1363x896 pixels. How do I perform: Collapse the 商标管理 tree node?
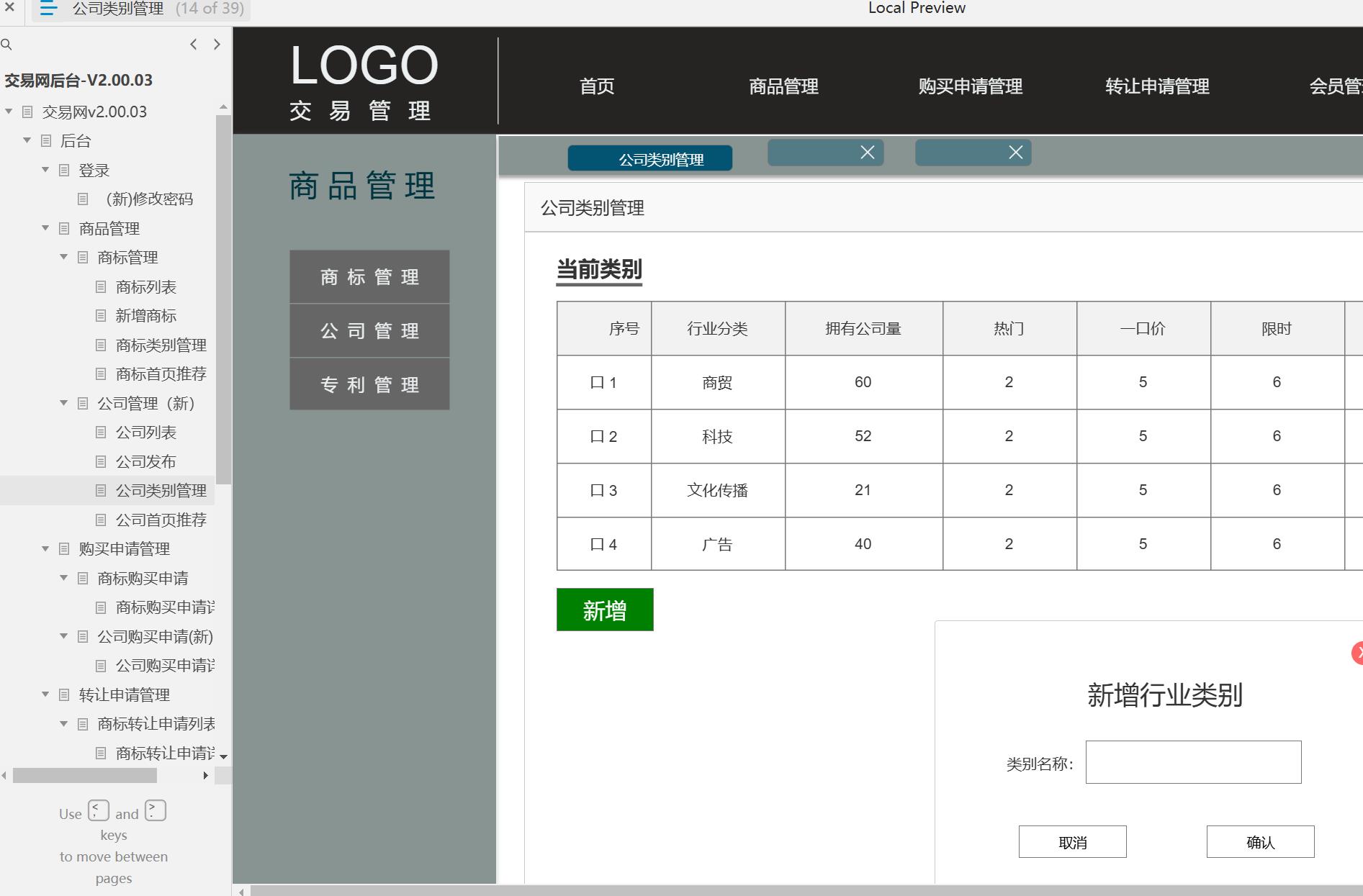point(63,257)
